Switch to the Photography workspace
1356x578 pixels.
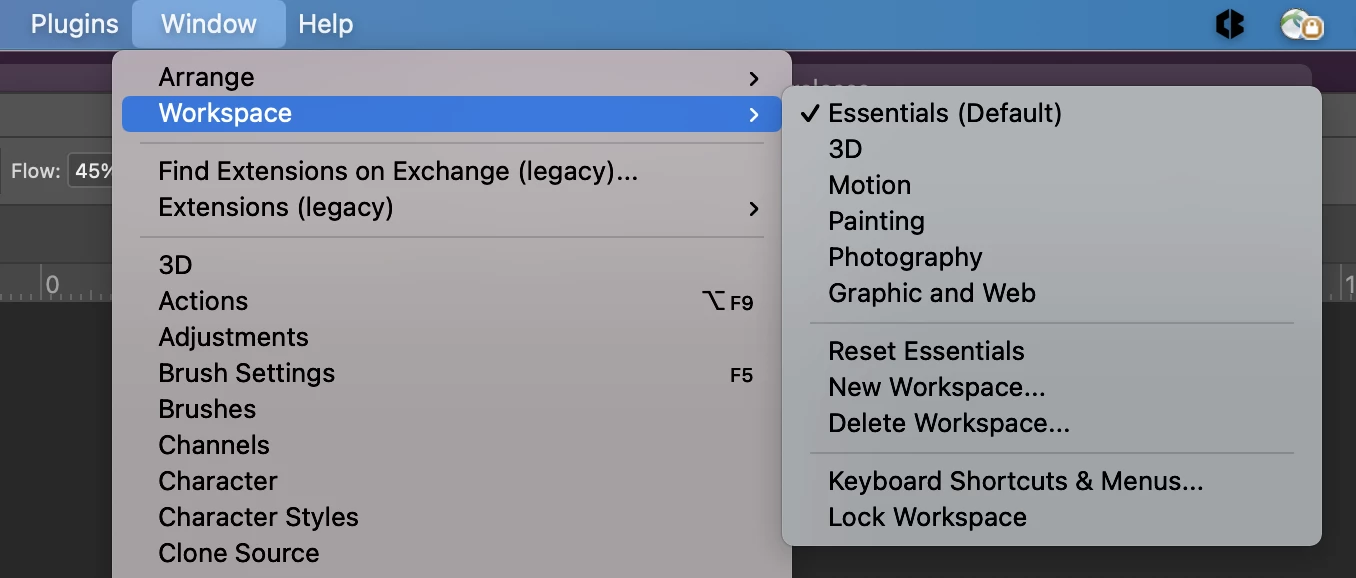[905, 257]
